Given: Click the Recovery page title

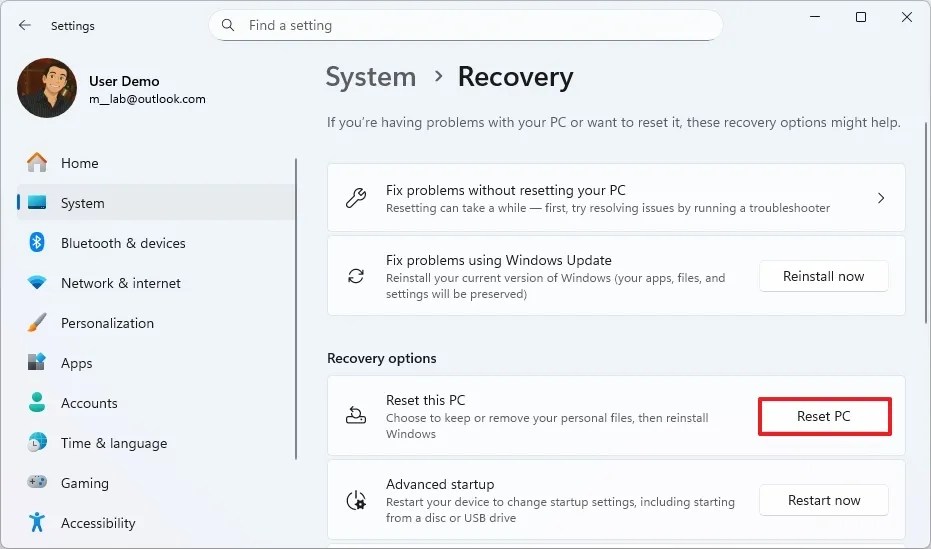Looking at the screenshot, I should [x=515, y=77].
